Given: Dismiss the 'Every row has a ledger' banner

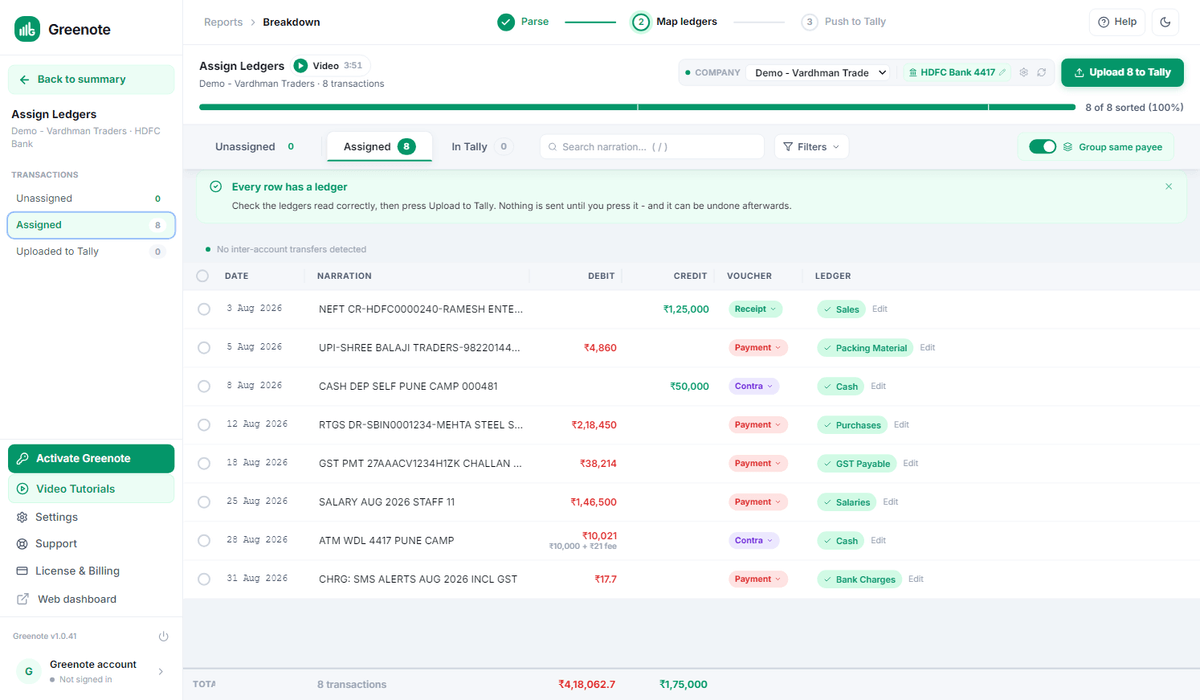Looking at the screenshot, I should (x=1169, y=187).
